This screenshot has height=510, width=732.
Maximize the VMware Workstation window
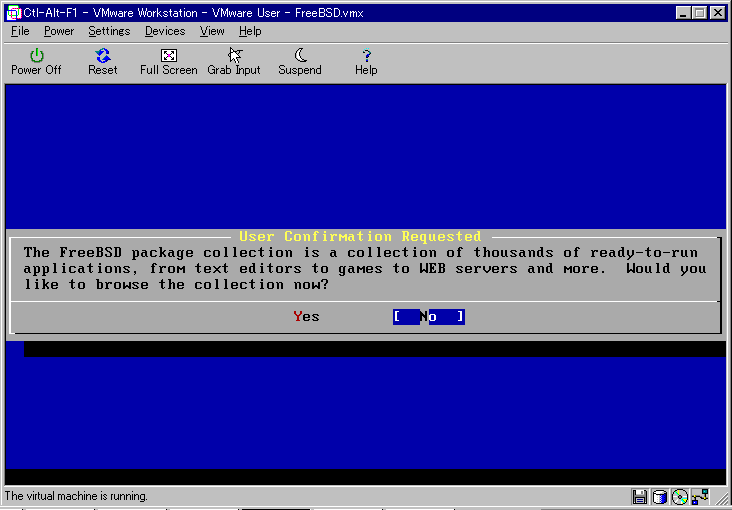[x=700, y=13]
